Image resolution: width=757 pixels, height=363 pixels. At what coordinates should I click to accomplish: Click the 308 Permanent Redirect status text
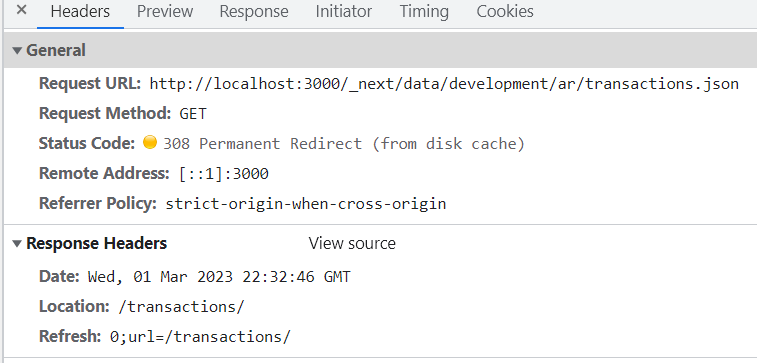(x=344, y=144)
